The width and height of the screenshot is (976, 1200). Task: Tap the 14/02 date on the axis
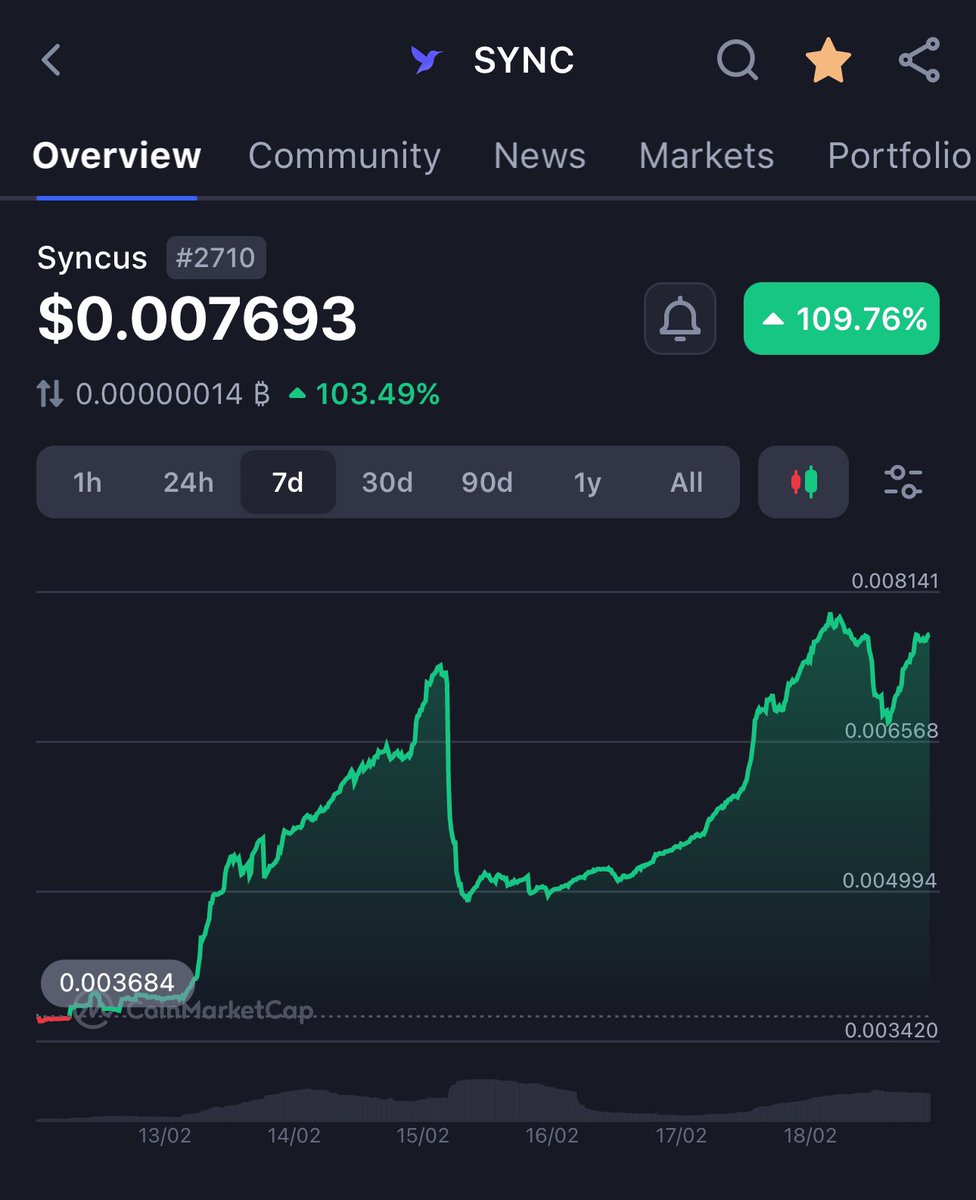click(x=294, y=1136)
